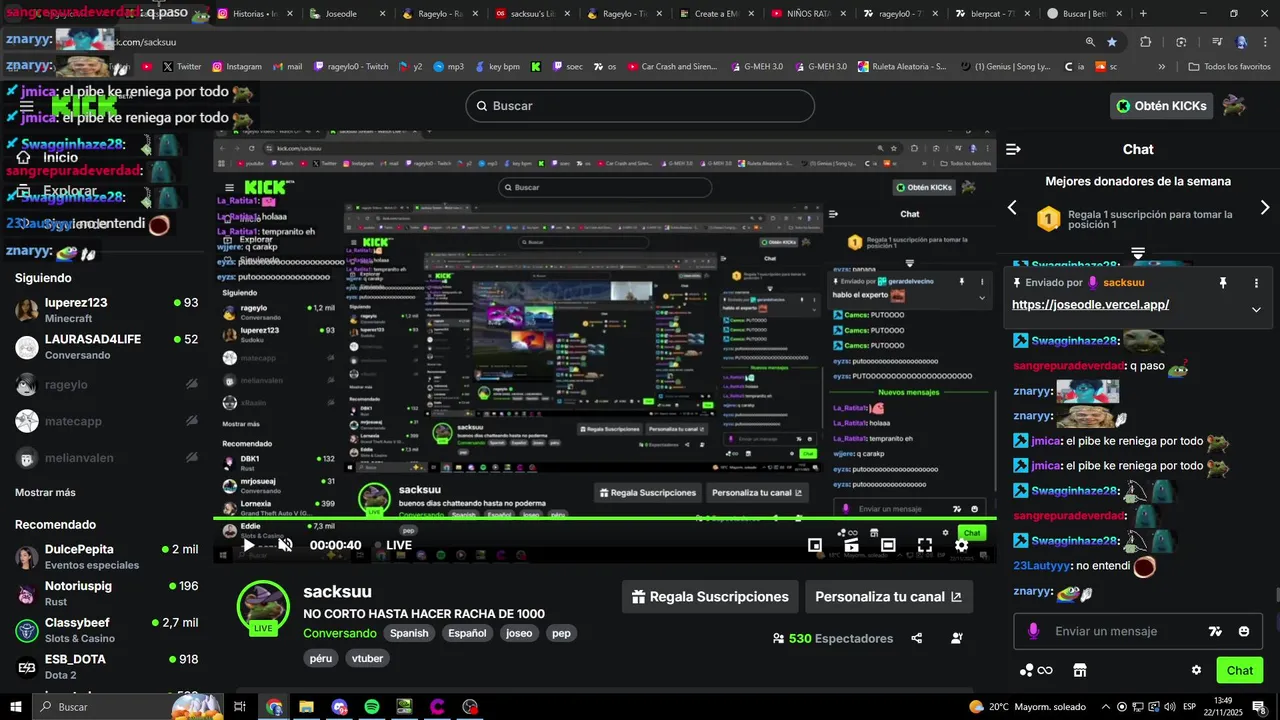Click Regala Suscripciones button
Image resolution: width=1280 pixels, height=720 pixels.
[x=710, y=597]
